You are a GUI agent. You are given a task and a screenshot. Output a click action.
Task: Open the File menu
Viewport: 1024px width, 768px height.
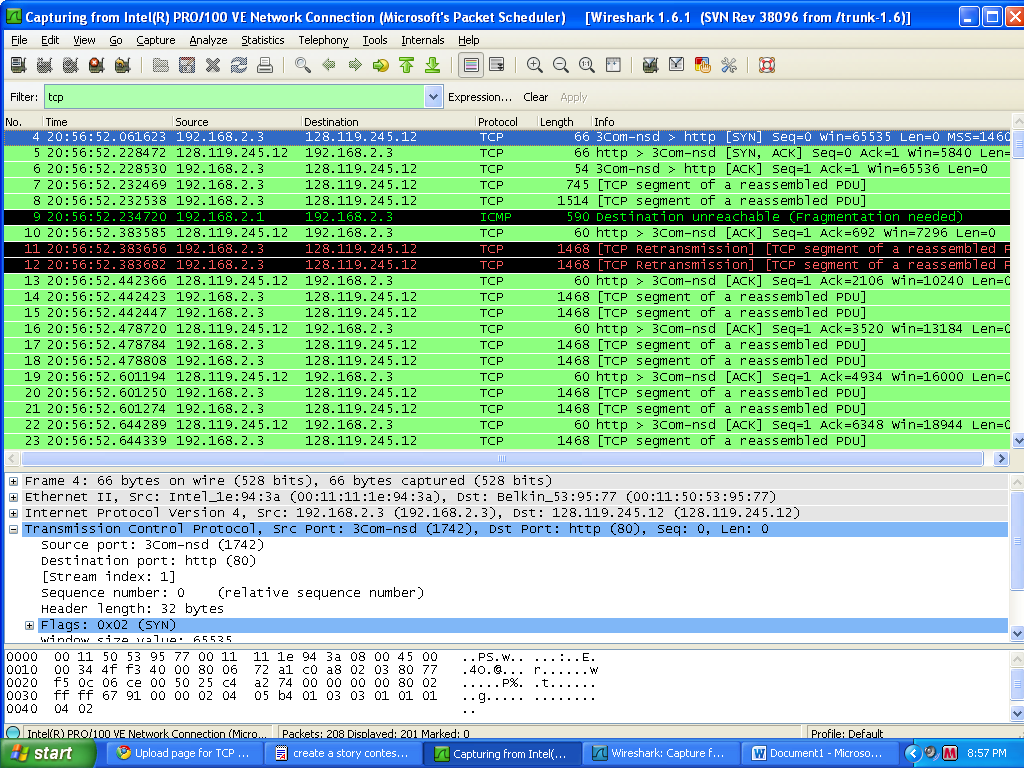click(19, 40)
